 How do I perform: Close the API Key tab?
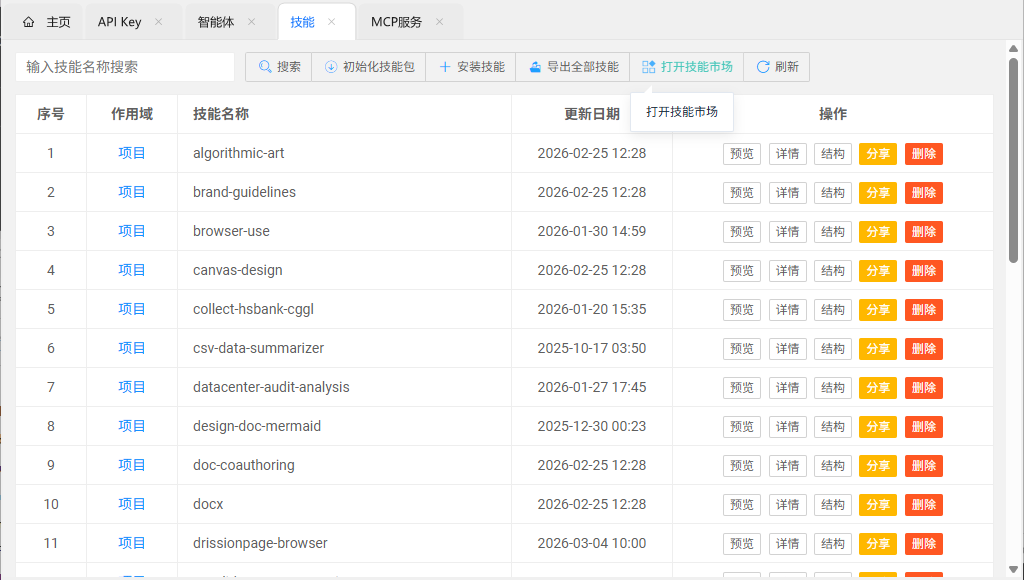[159, 22]
